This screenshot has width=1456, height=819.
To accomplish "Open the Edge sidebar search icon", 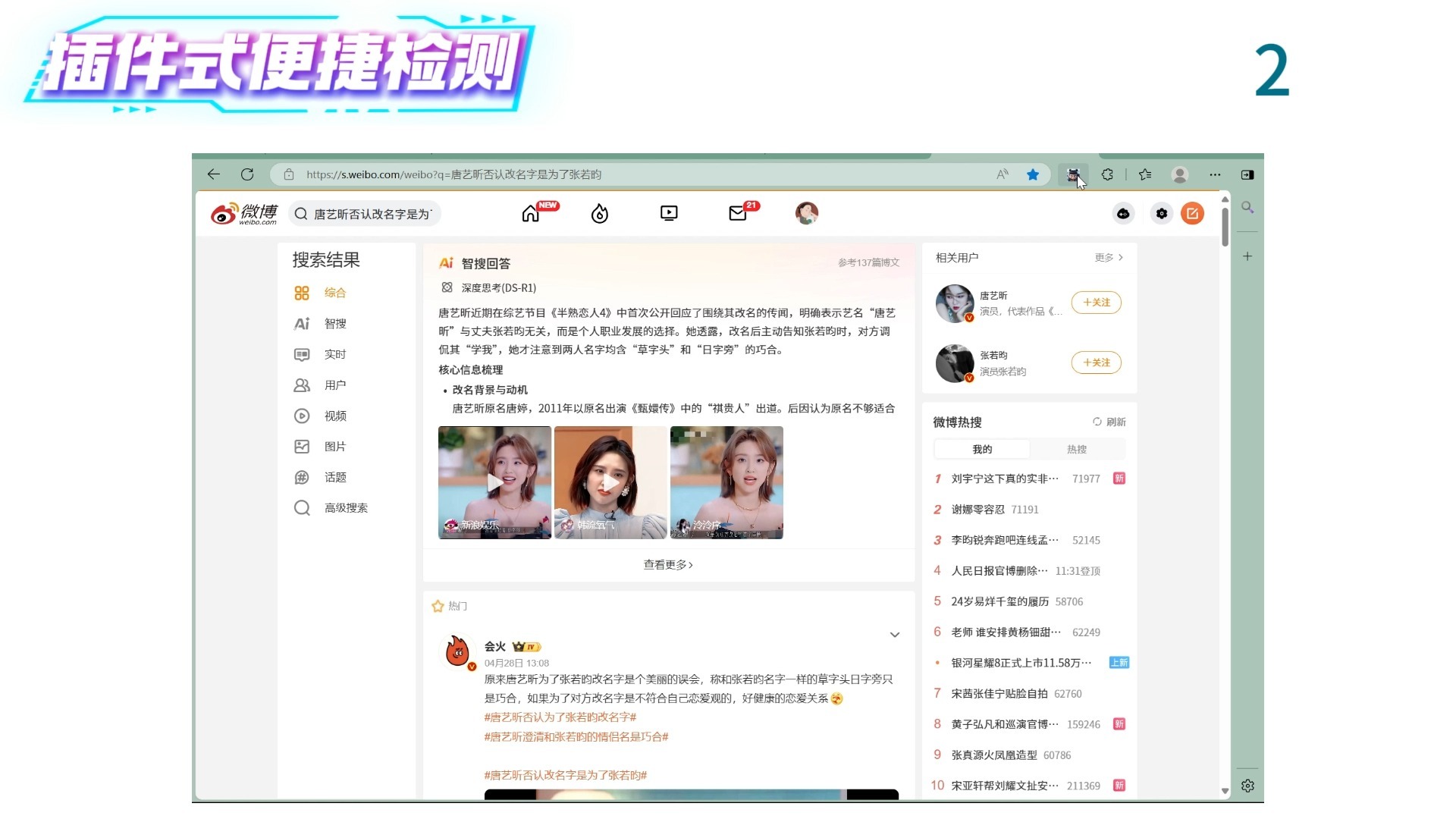I will coord(1247,207).
